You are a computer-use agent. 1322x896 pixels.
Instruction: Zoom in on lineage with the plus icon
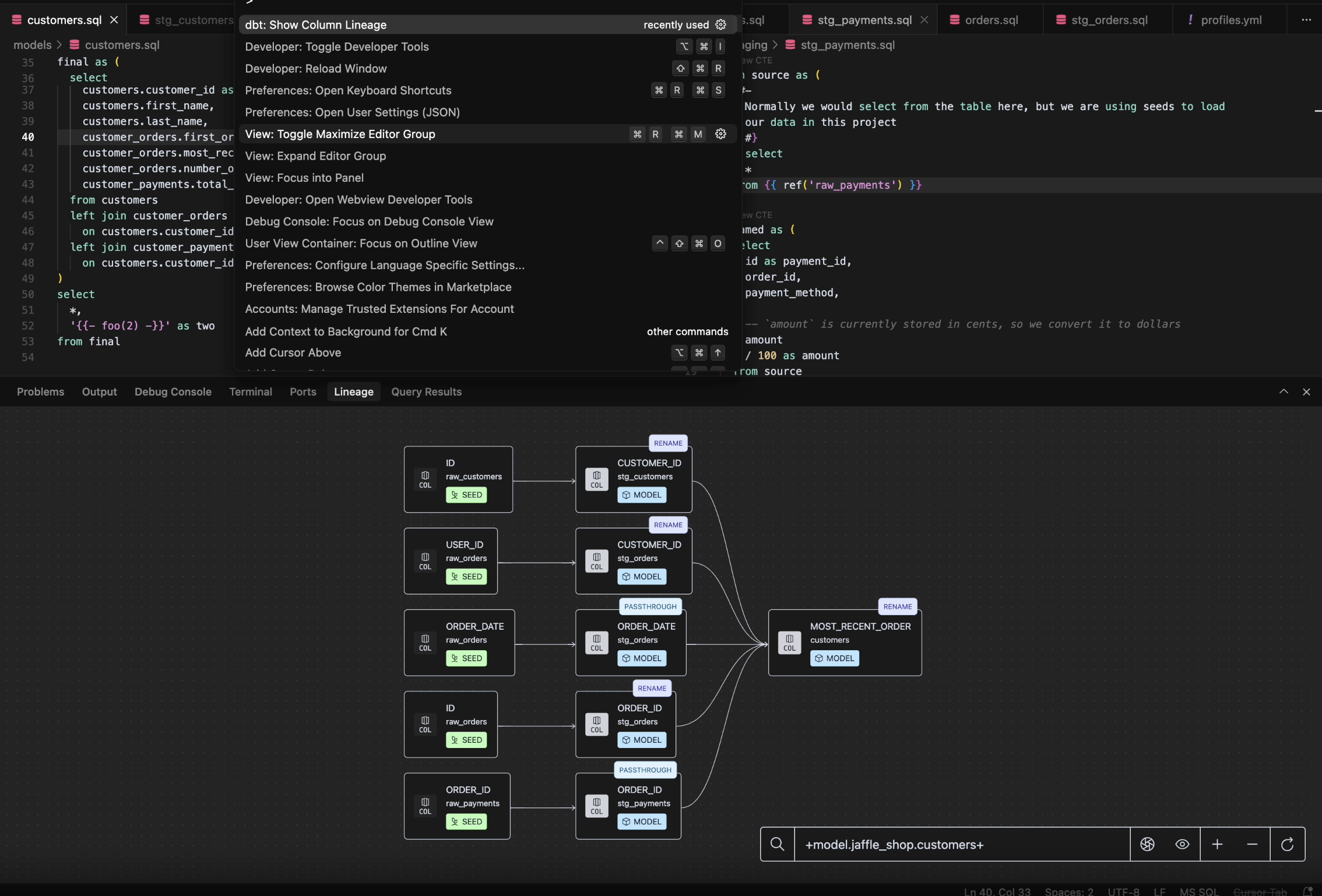1218,844
